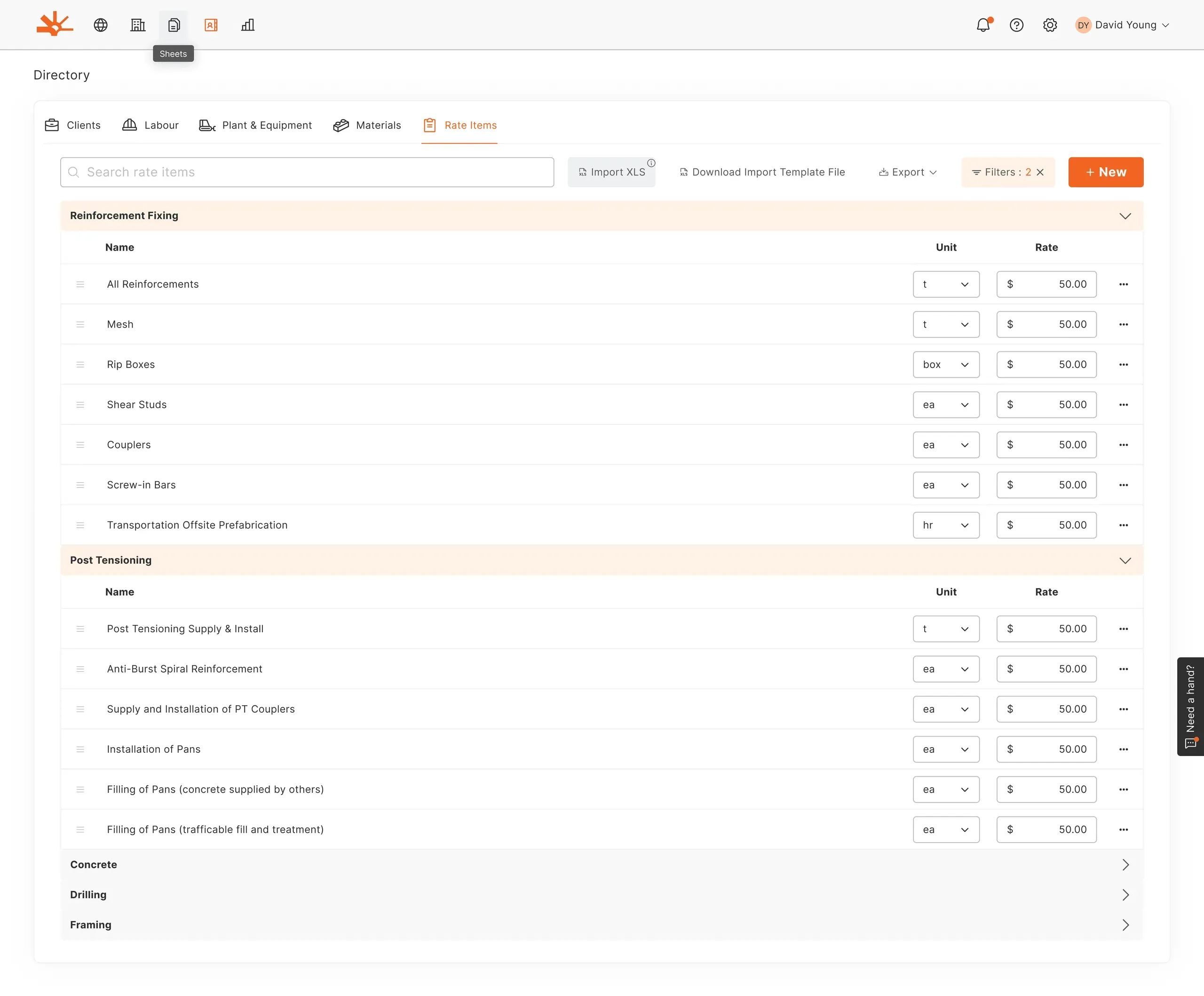Open the globe icon in top navigation
The height and width of the screenshot is (996, 1204).
coord(101,25)
